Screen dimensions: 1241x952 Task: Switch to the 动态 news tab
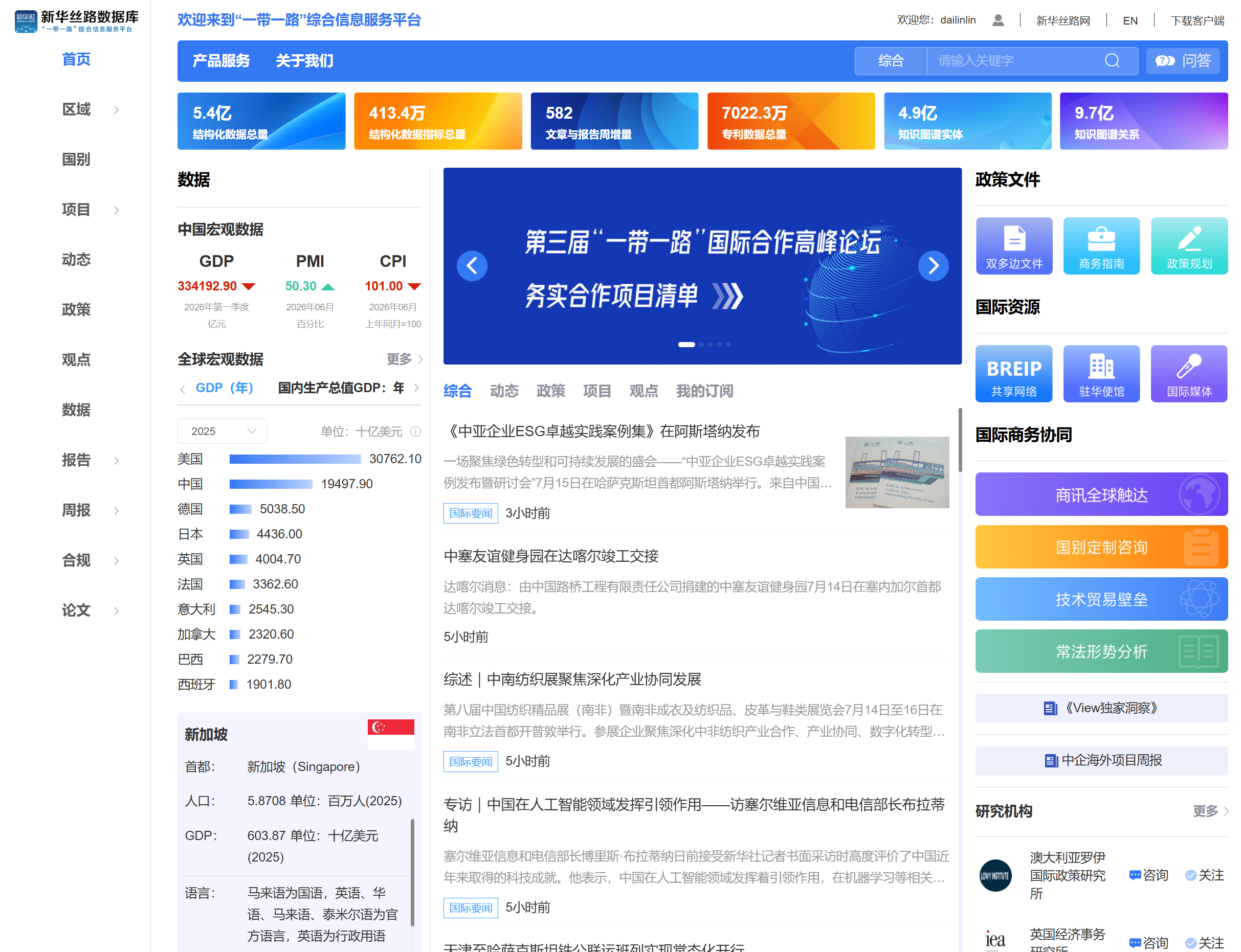(x=504, y=391)
